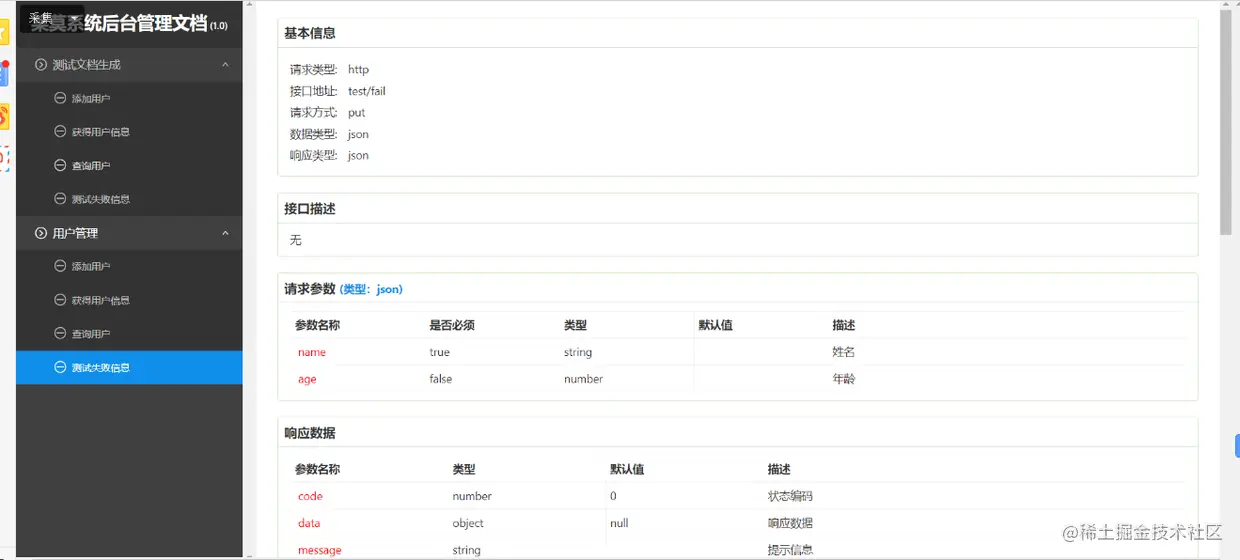Click the minus-circle icon of 测试失败信息 under 测试文档生成
This screenshot has width=1240, height=560.
point(60,199)
